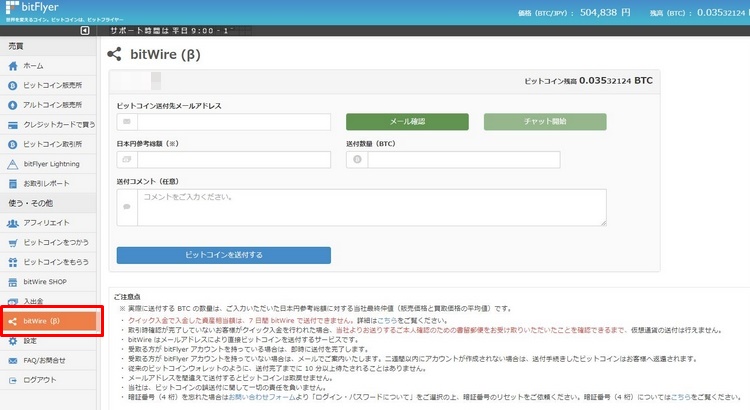Image resolution: width=750 pixels, height=410 pixels.
Task: Go to アフィリエイト page
Action: point(48,223)
